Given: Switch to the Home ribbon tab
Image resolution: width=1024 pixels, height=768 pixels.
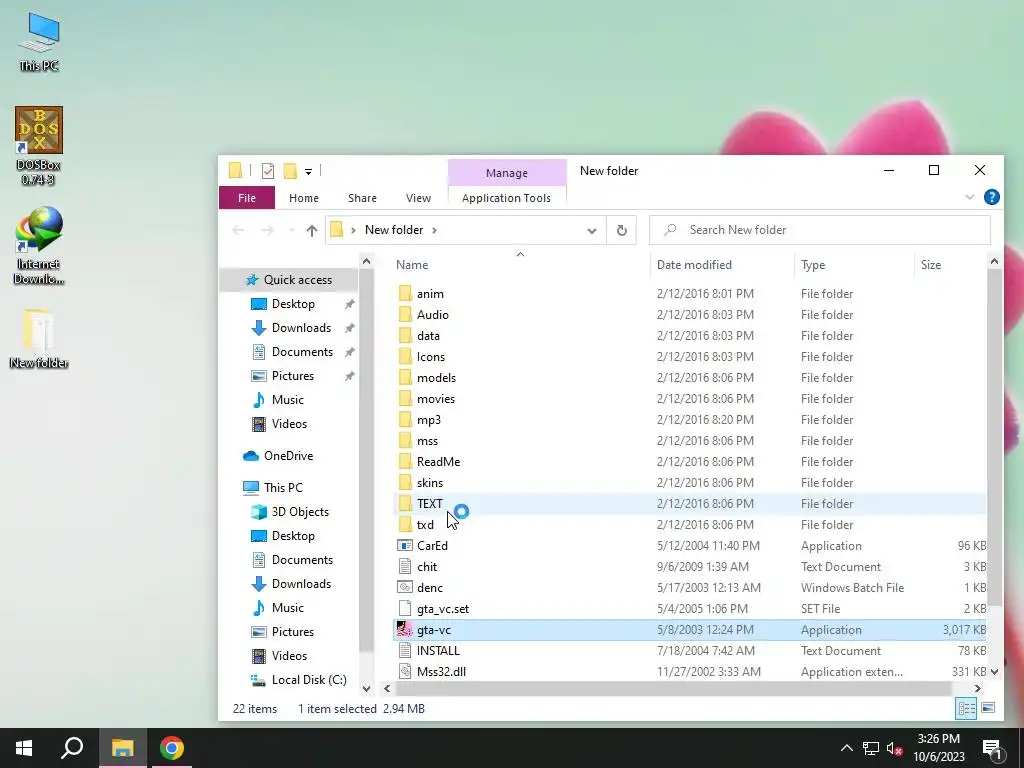Looking at the screenshot, I should [304, 198].
